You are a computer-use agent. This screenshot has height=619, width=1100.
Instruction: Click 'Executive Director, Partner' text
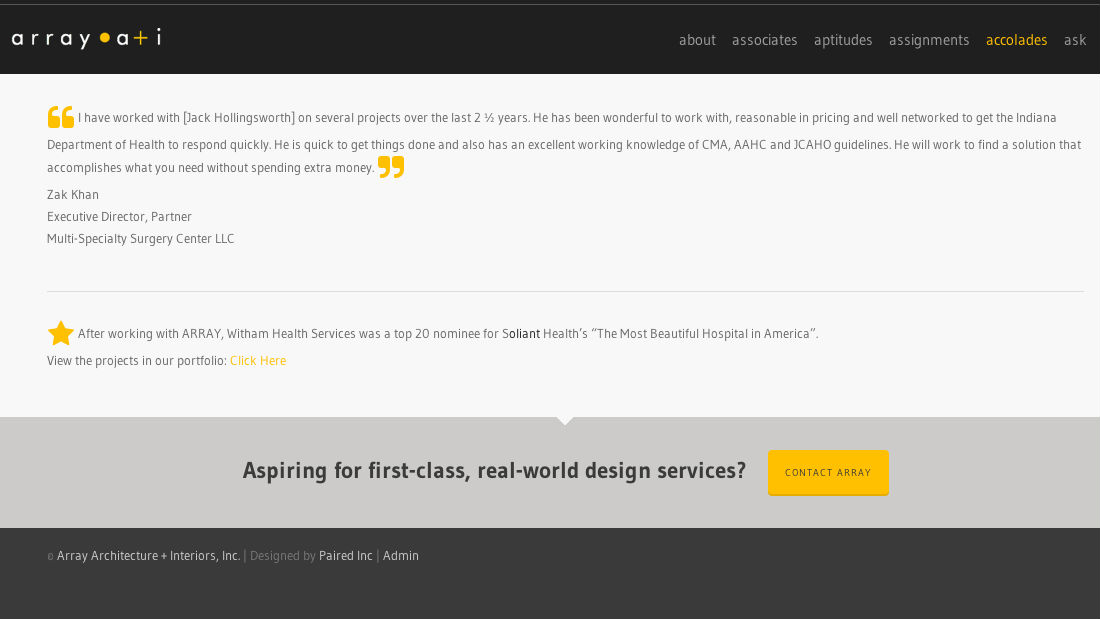click(x=119, y=217)
